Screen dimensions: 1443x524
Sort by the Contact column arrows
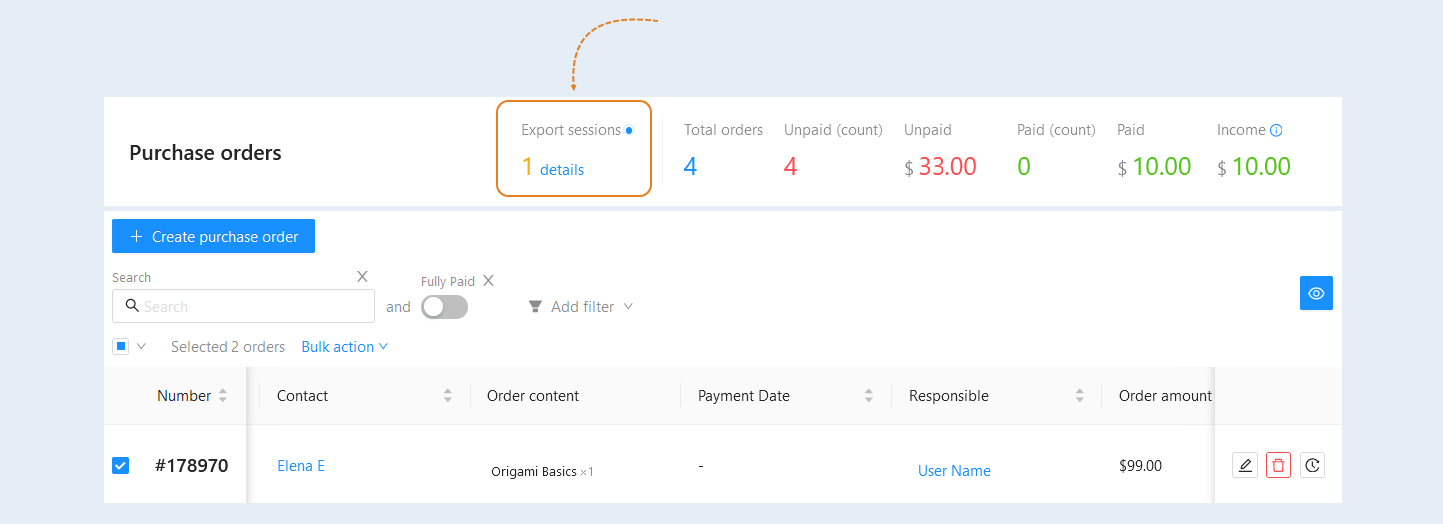tap(447, 396)
